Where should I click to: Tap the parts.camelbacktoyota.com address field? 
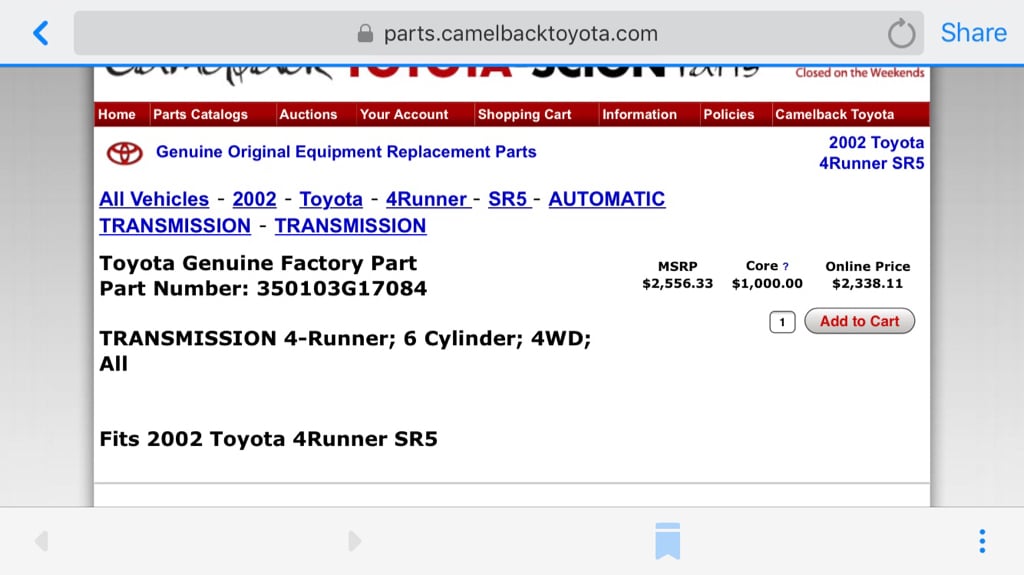[498, 33]
